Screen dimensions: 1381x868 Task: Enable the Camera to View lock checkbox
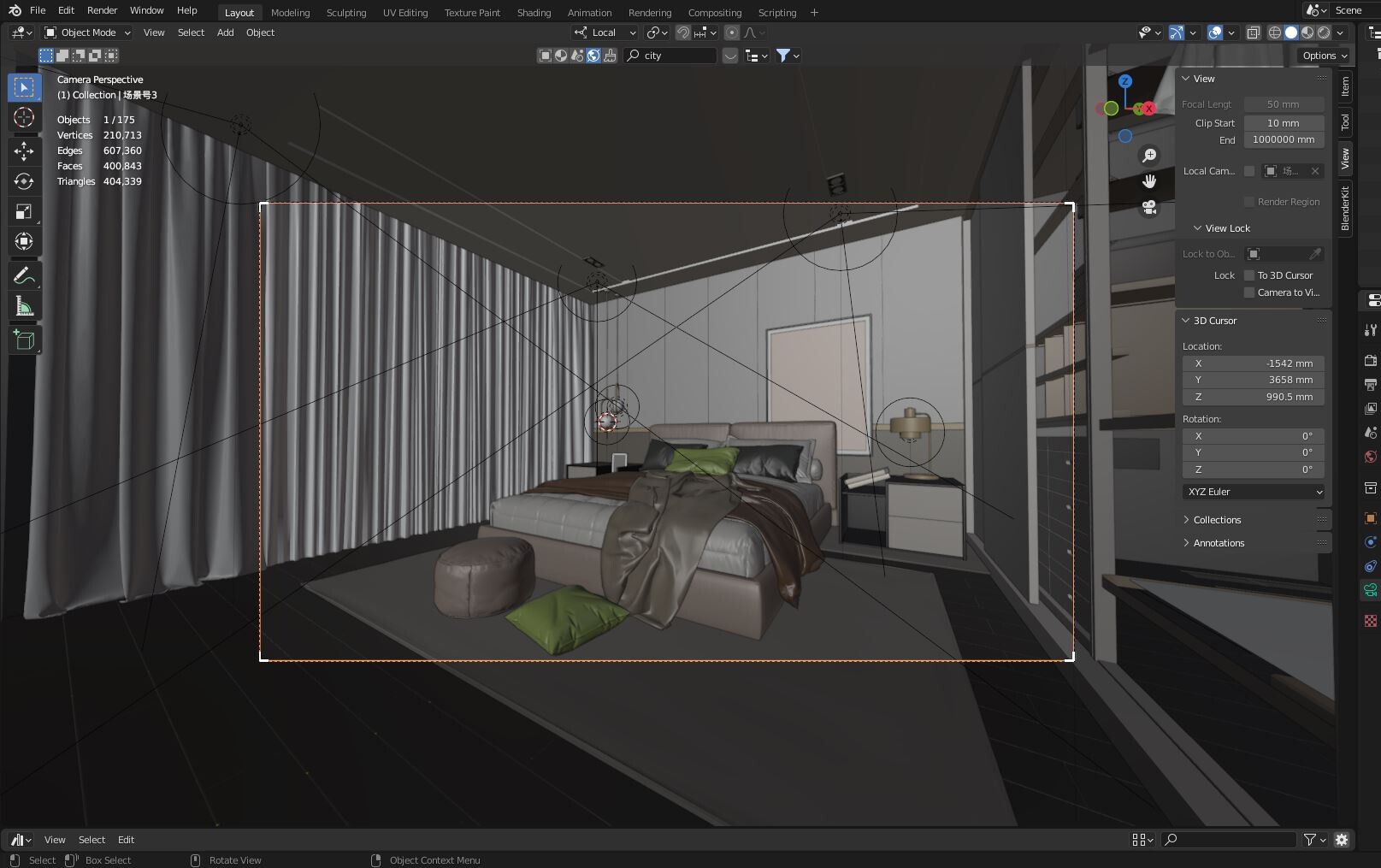click(1249, 292)
